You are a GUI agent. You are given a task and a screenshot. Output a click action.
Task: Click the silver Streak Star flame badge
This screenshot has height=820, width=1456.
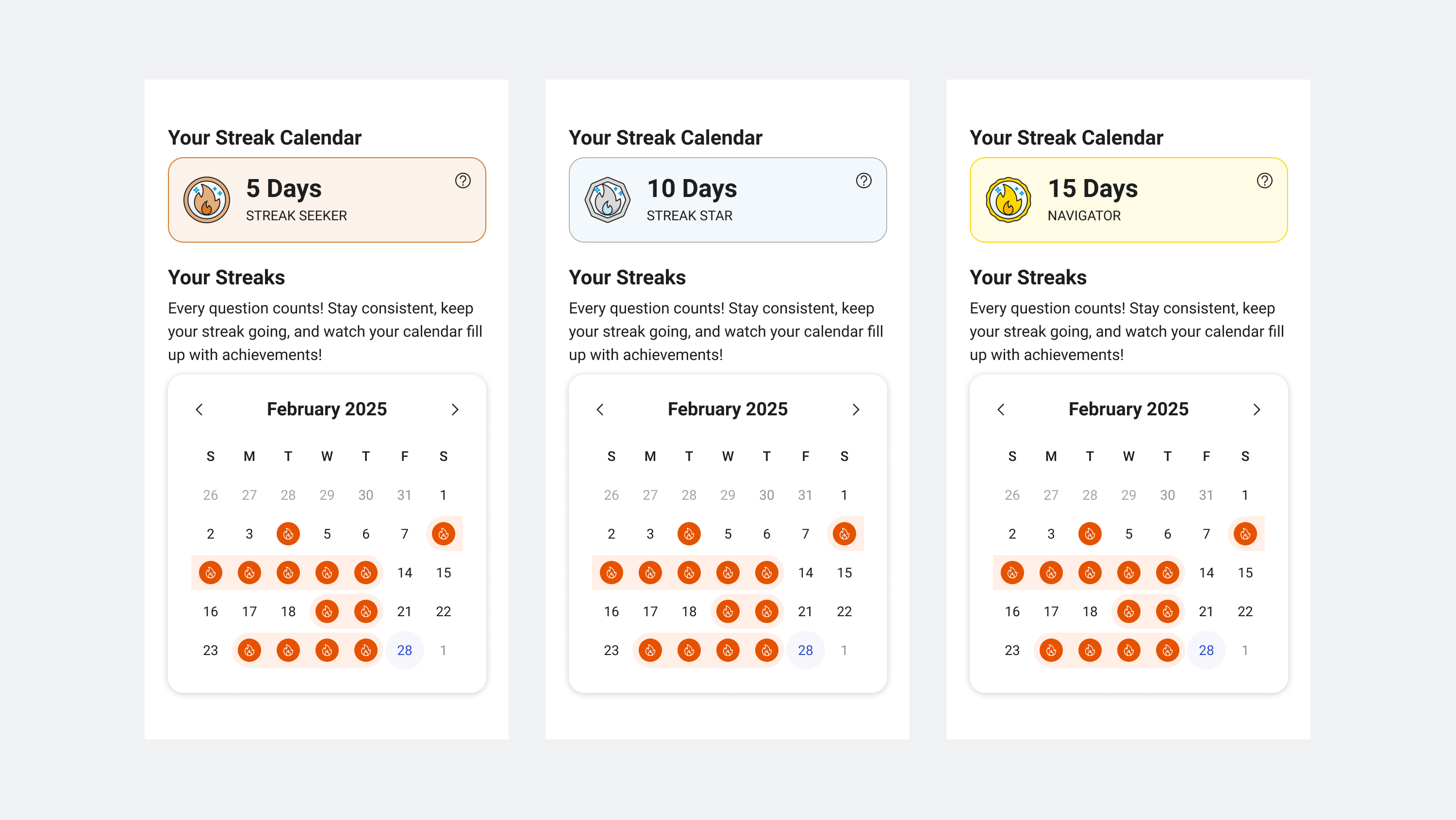click(x=608, y=200)
